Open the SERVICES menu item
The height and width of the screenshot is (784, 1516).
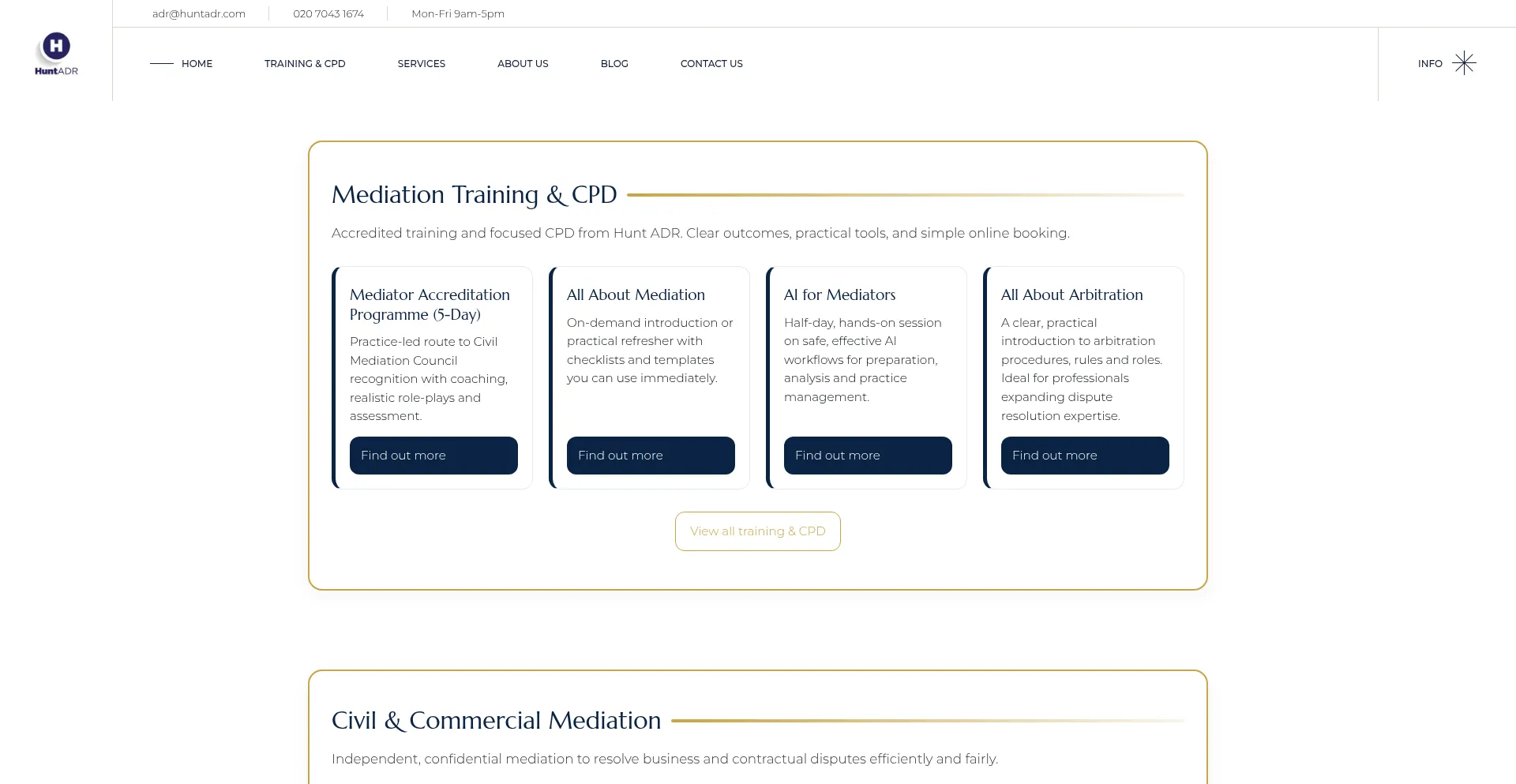coord(421,64)
